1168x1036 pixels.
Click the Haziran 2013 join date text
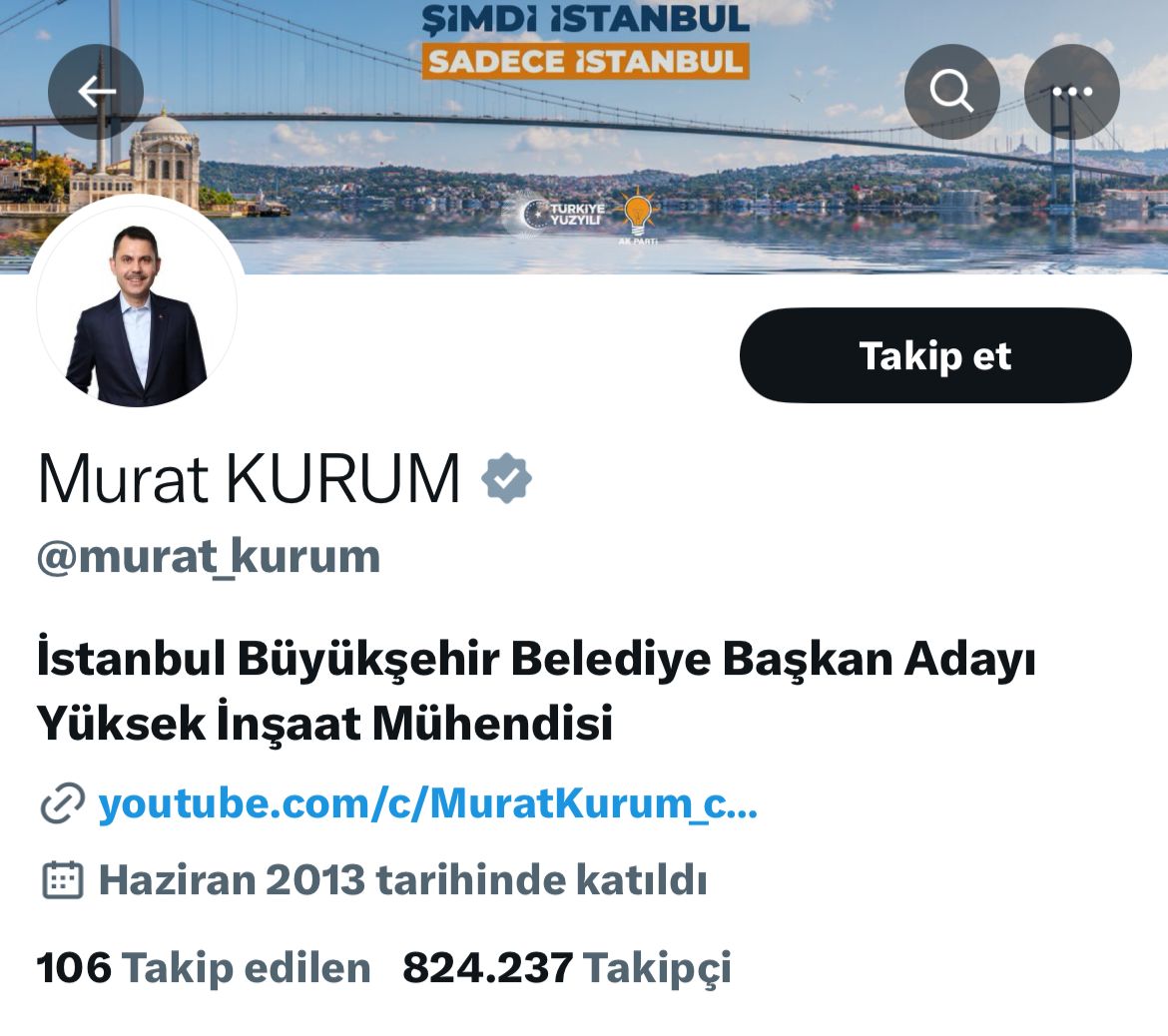(x=403, y=880)
